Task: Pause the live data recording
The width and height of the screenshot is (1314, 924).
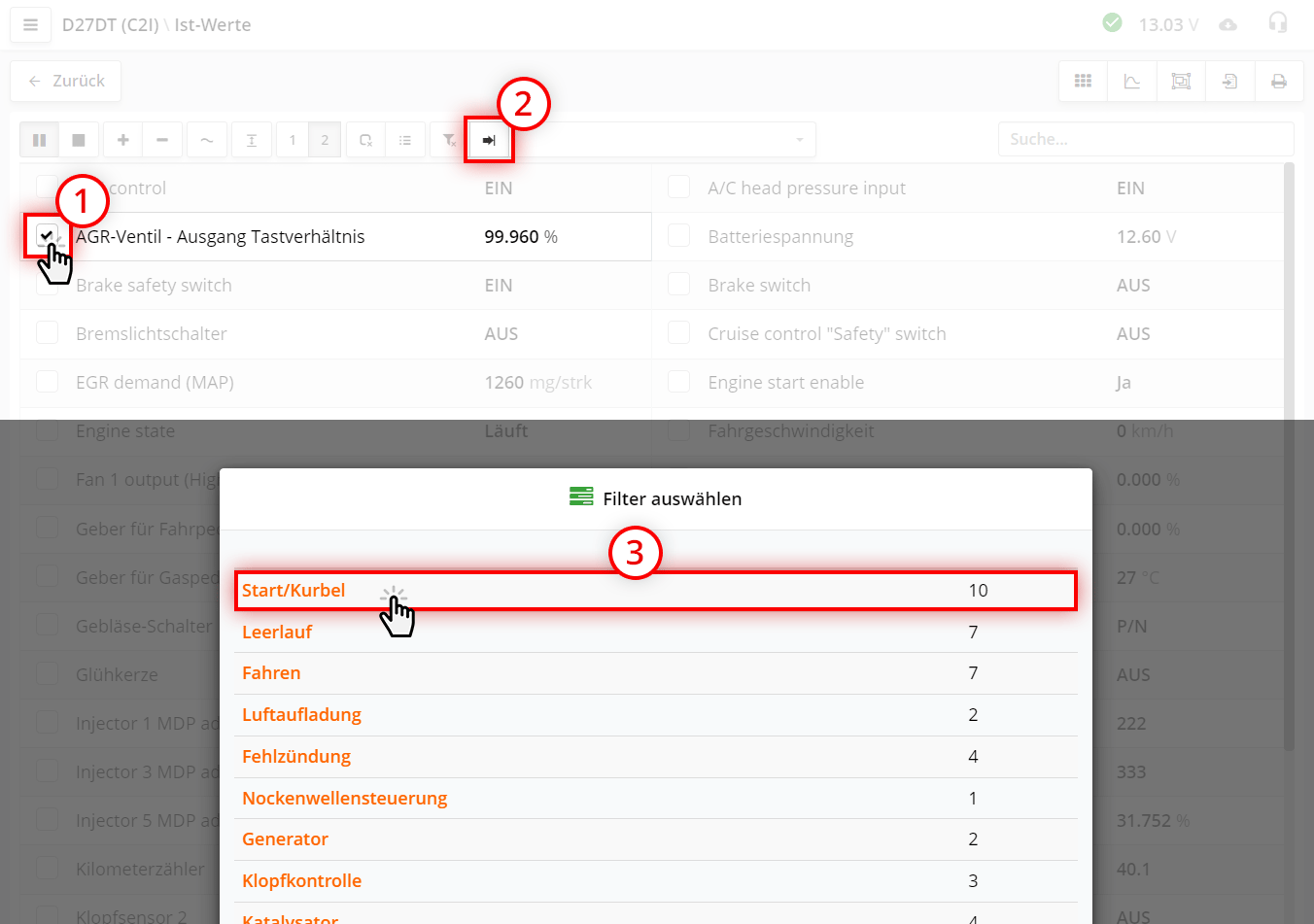Action: 39,140
